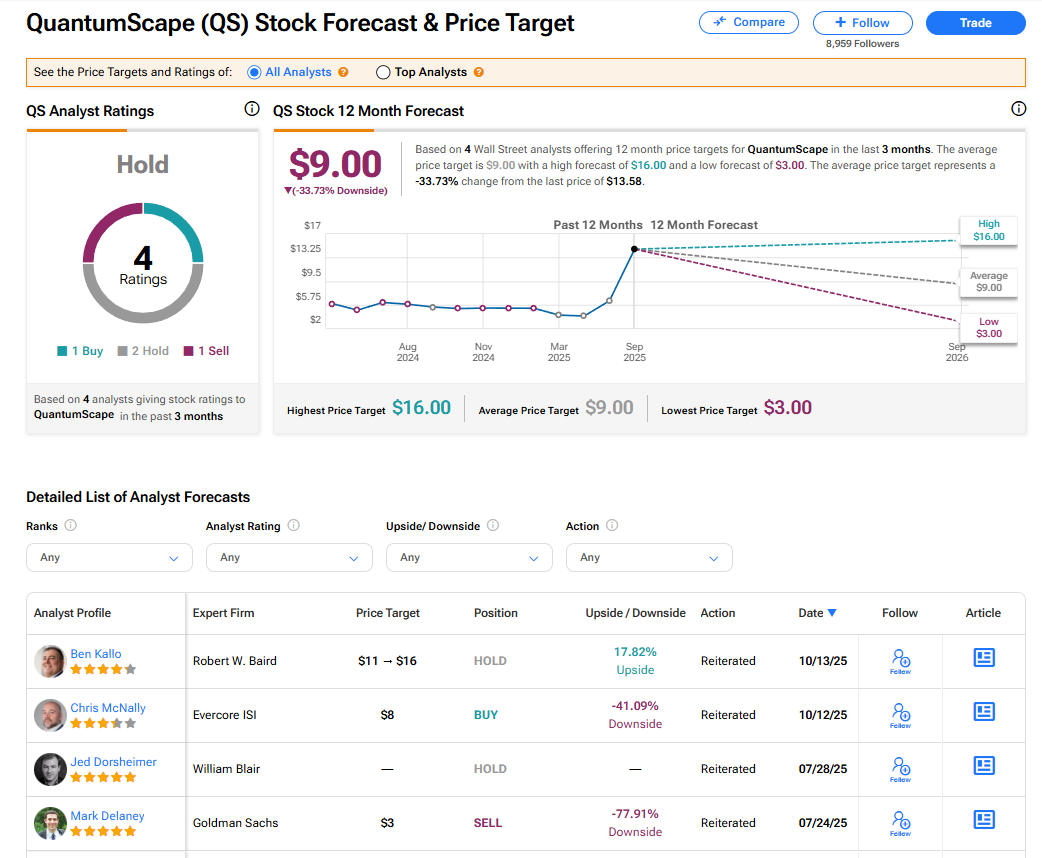Click info icon for QS Analyst Ratings
This screenshot has height=858, width=1042.
click(x=252, y=108)
